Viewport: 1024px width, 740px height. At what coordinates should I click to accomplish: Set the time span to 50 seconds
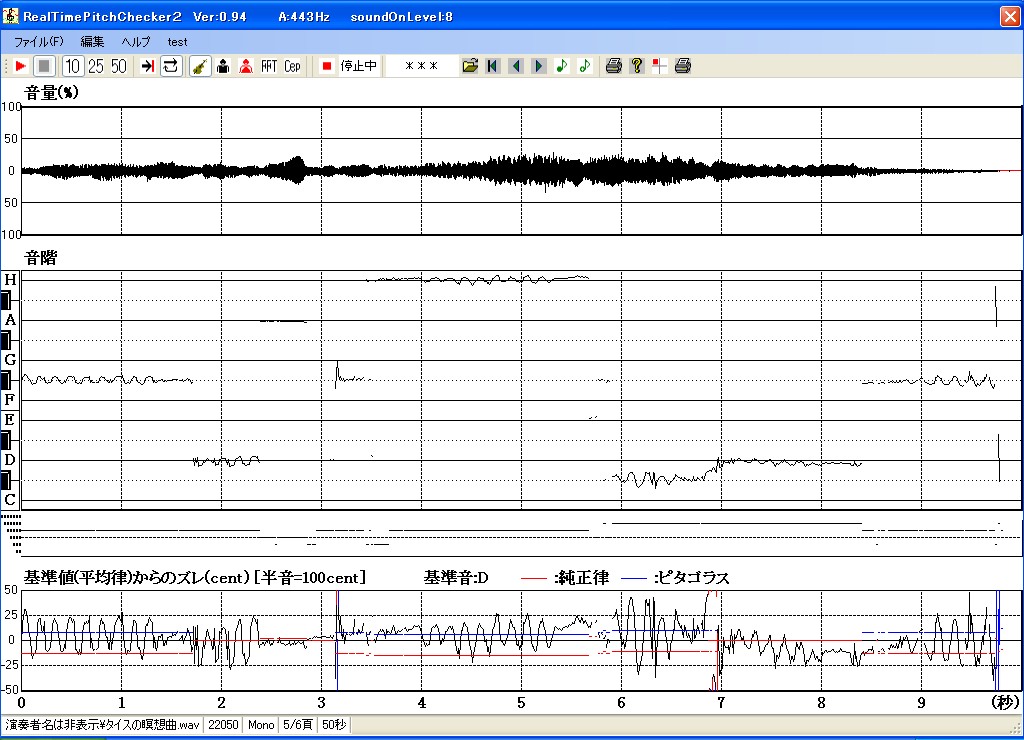tap(119, 66)
